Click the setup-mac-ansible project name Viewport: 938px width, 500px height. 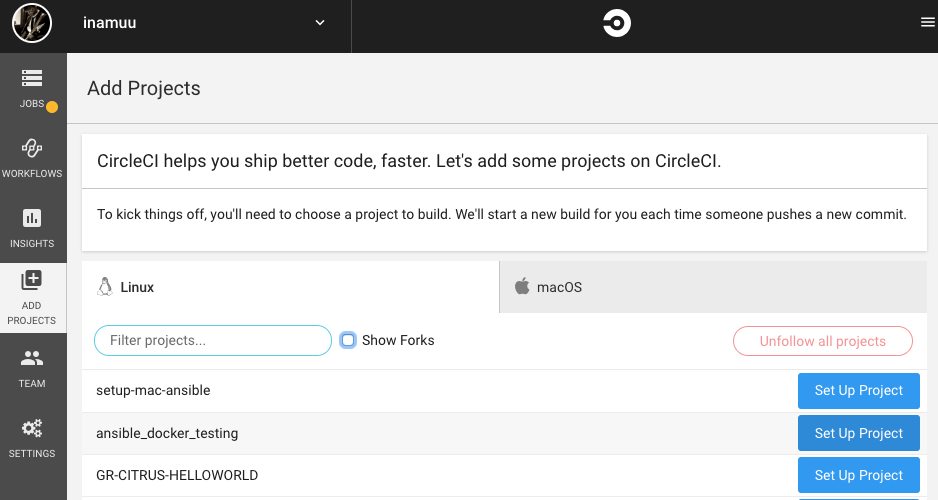click(x=153, y=390)
